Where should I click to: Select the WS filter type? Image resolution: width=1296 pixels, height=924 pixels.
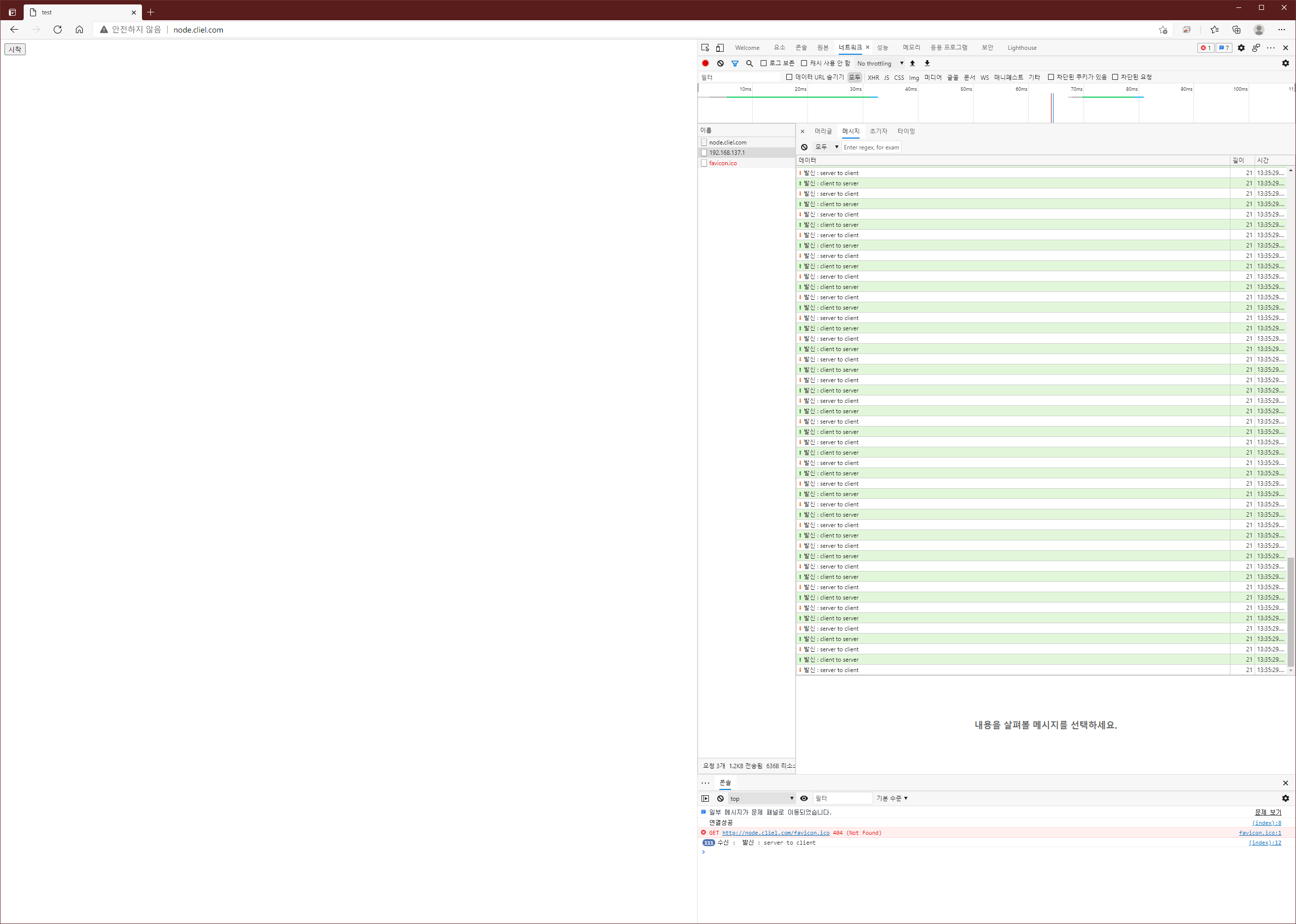coord(984,77)
